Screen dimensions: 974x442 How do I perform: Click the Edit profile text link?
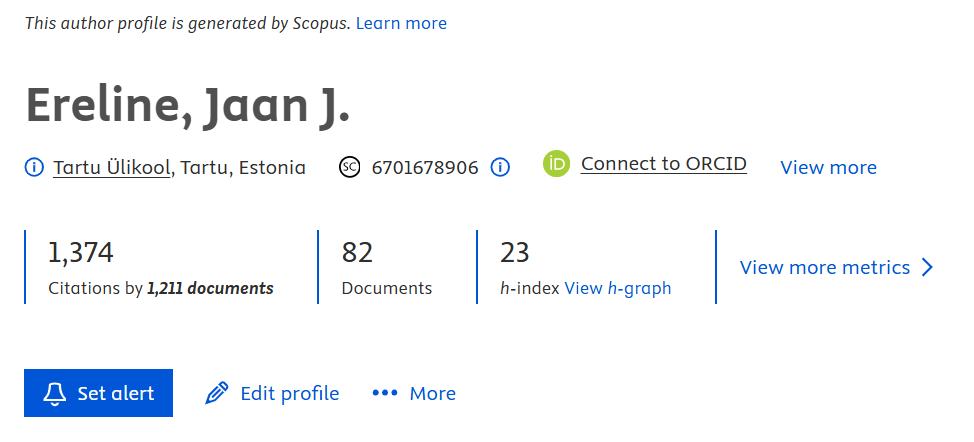pyautogui.click(x=289, y=393)
